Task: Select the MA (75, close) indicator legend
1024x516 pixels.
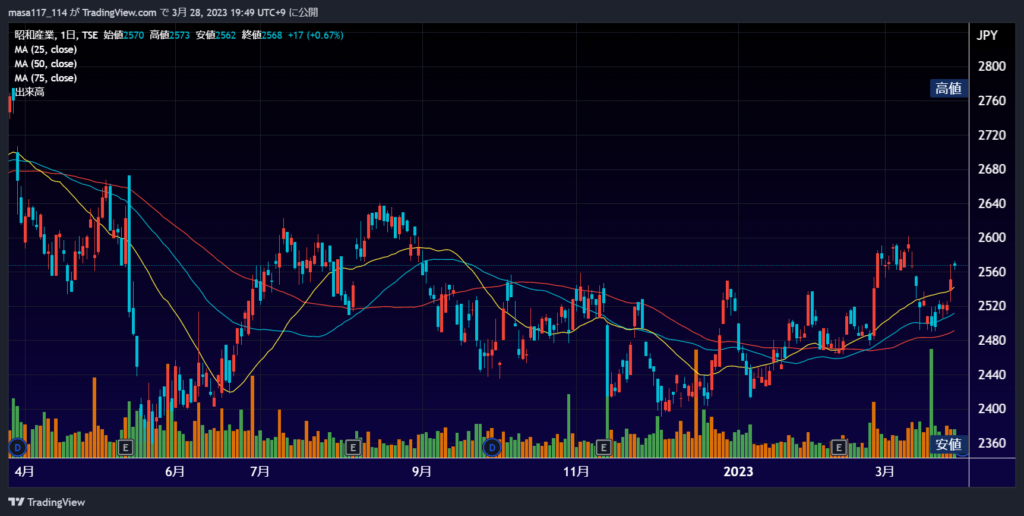Action: pyautogui.click(x=45, y=78)
